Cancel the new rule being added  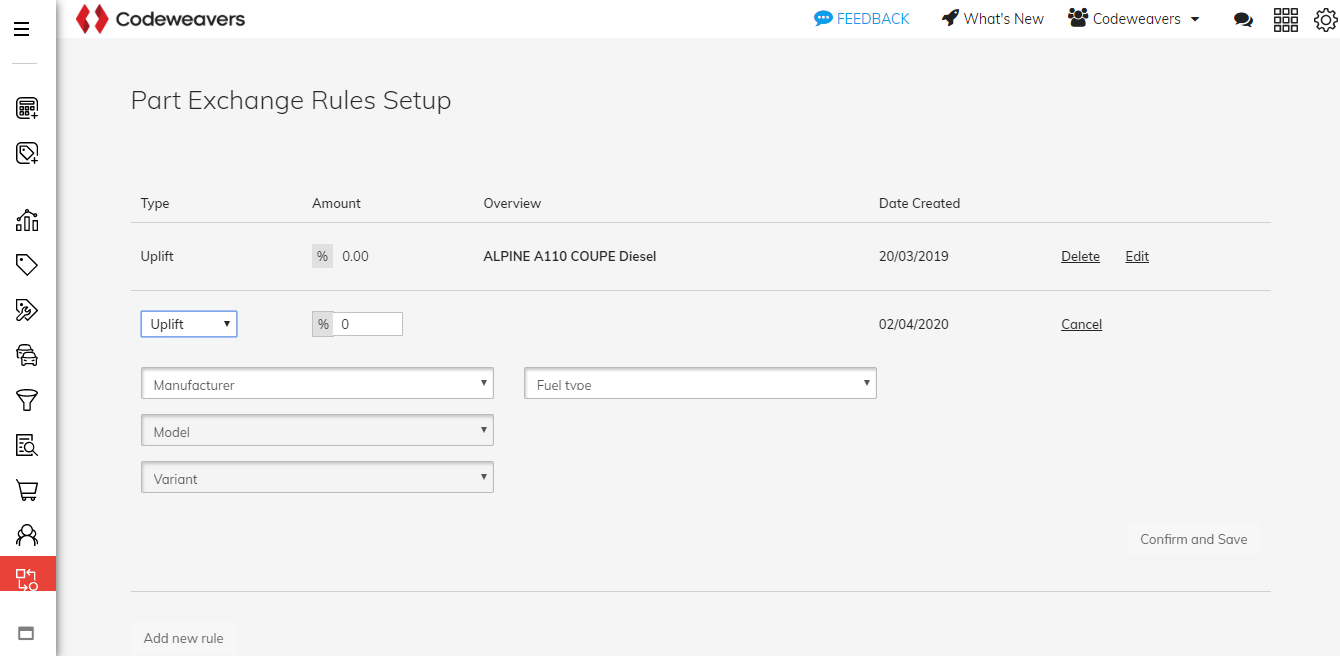coord(1081,324)
